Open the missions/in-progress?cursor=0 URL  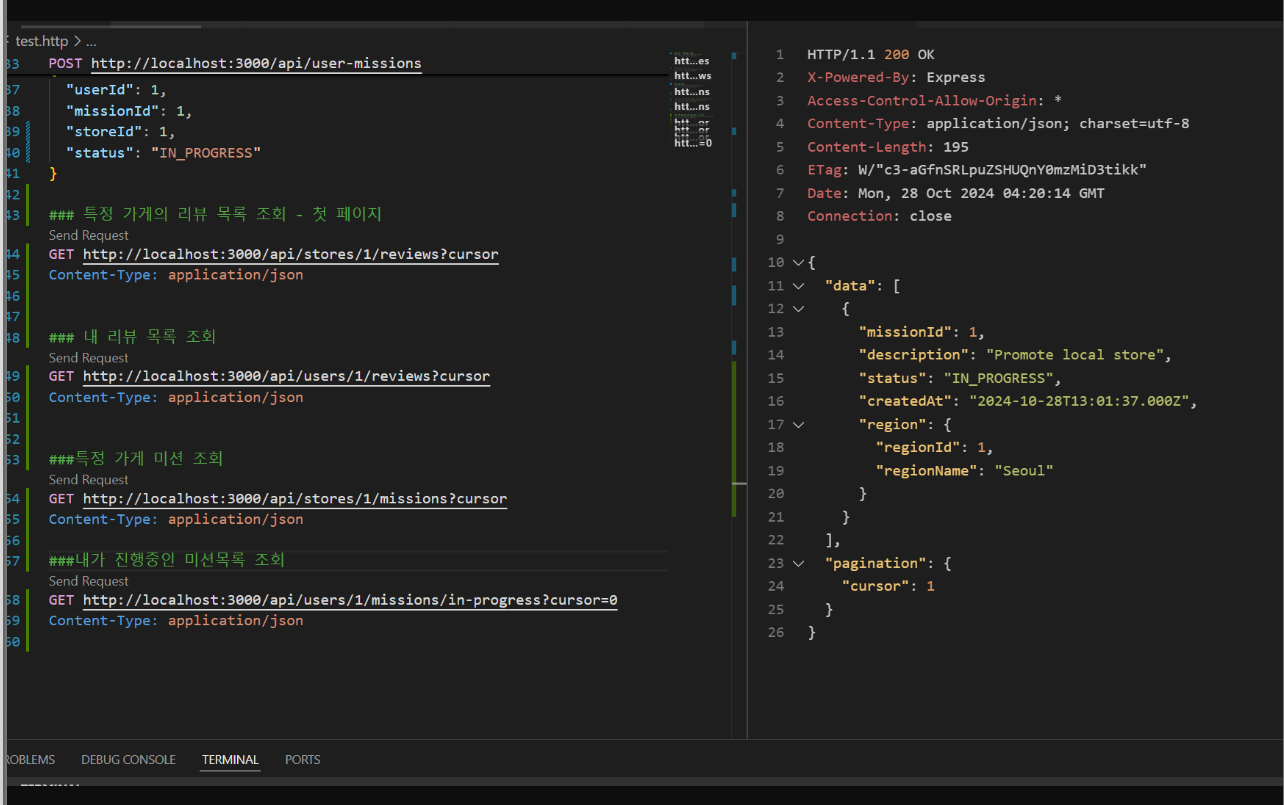(350, 601)
